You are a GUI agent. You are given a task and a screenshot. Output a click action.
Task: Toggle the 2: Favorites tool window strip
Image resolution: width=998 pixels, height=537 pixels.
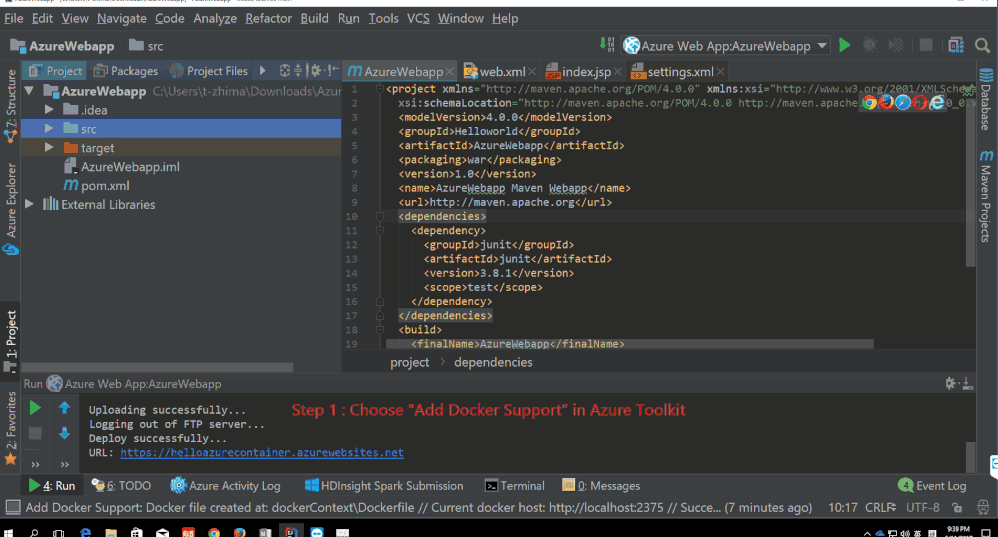[x=11, y=429]
